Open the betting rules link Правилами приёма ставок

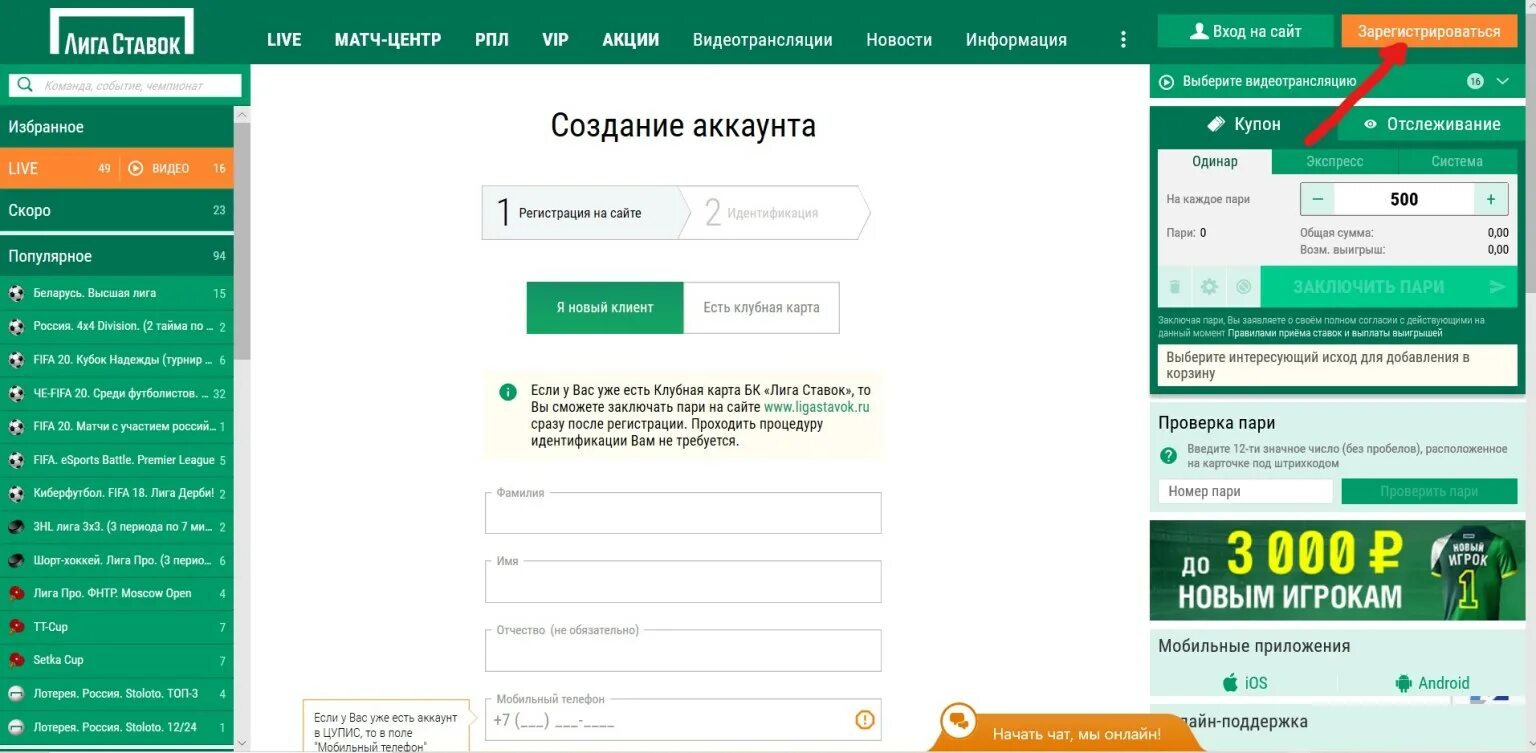(1335, 333)
